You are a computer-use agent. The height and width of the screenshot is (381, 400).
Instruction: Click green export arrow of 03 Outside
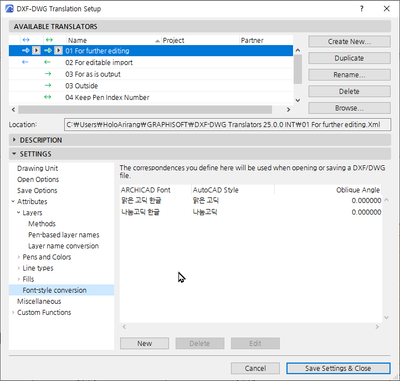48,86
